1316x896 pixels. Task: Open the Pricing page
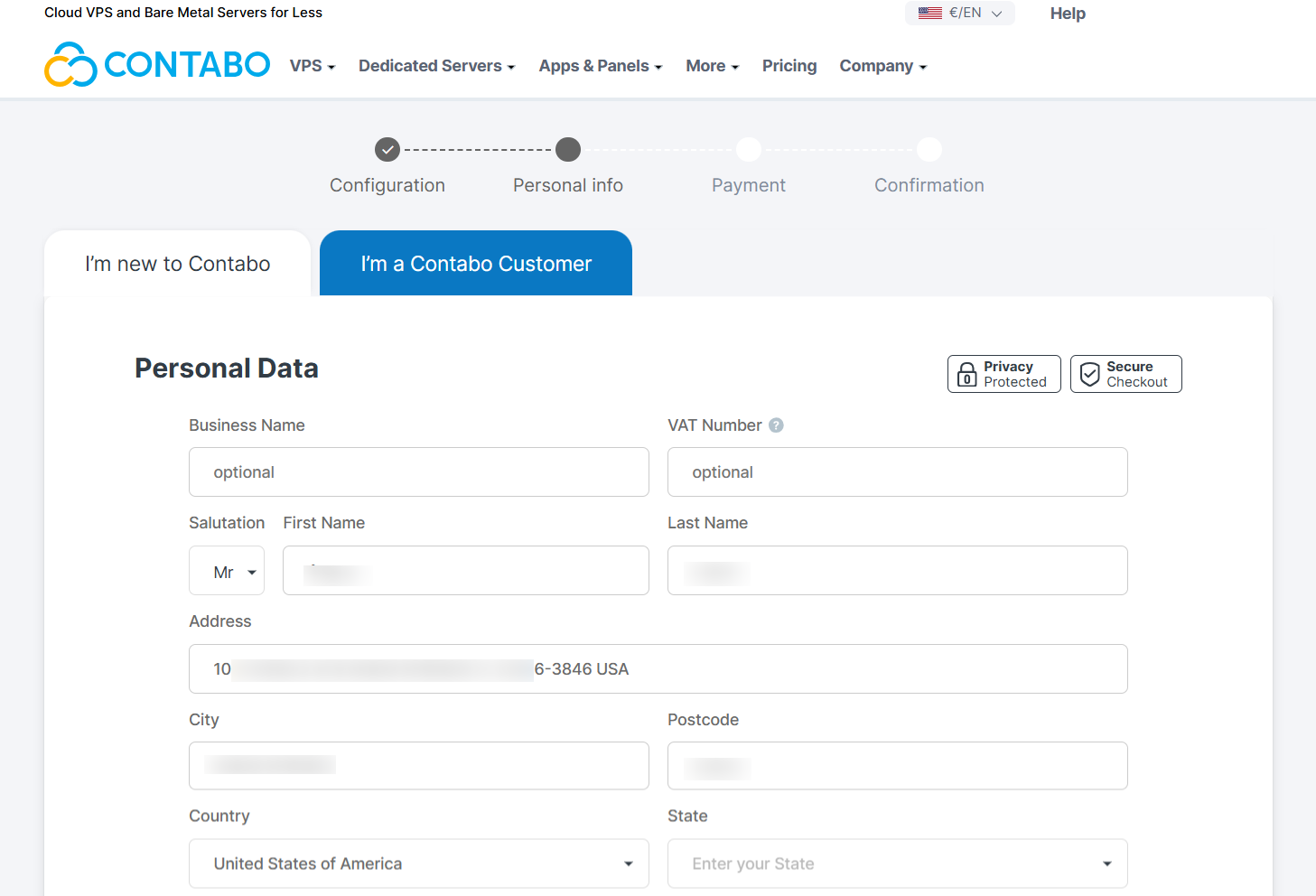point(789,66)
